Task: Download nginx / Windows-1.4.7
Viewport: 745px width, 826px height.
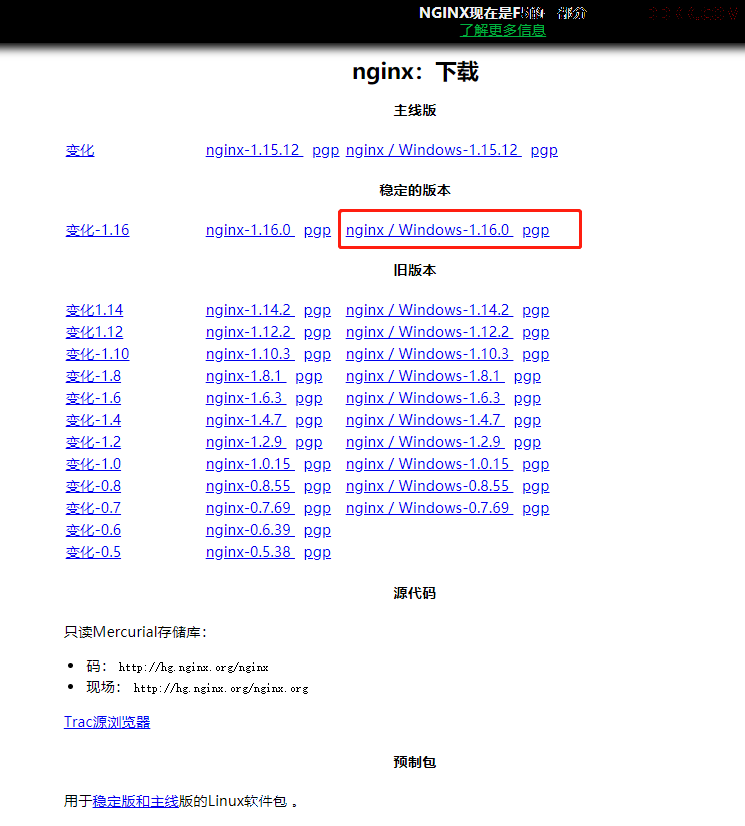Action: pos(425,421)
